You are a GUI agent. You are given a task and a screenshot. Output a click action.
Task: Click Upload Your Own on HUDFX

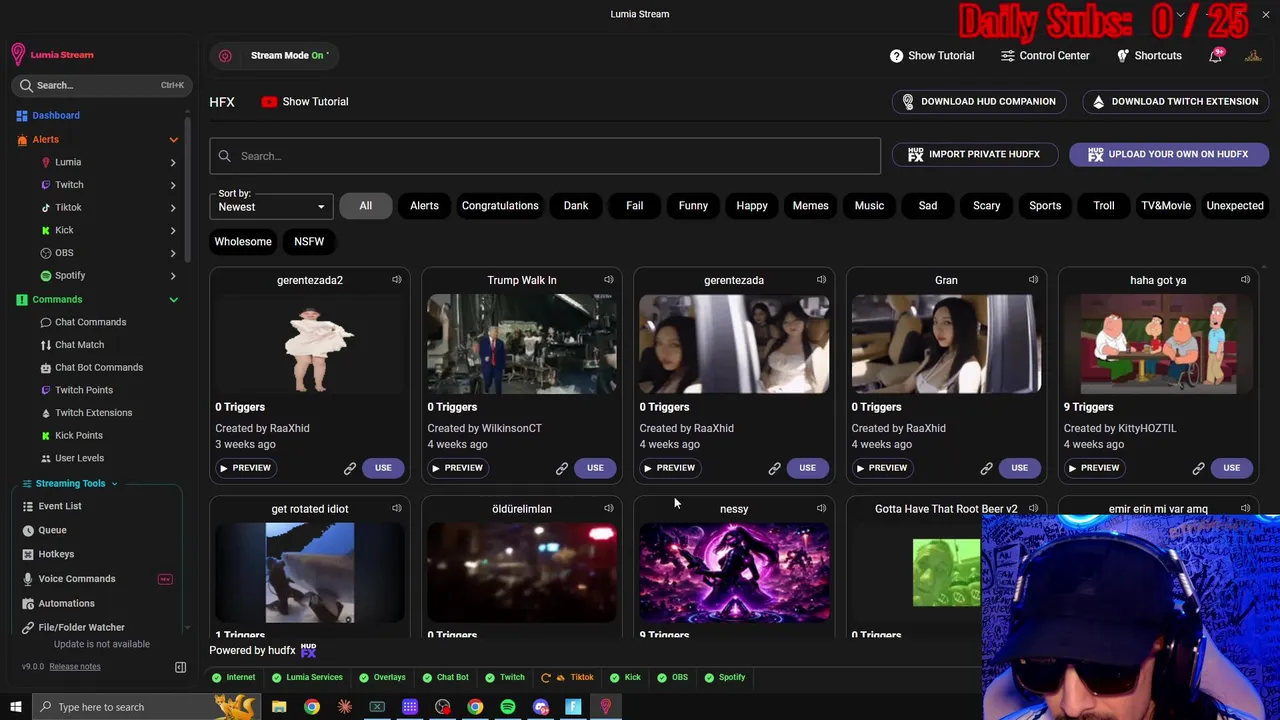point(1169,154)
